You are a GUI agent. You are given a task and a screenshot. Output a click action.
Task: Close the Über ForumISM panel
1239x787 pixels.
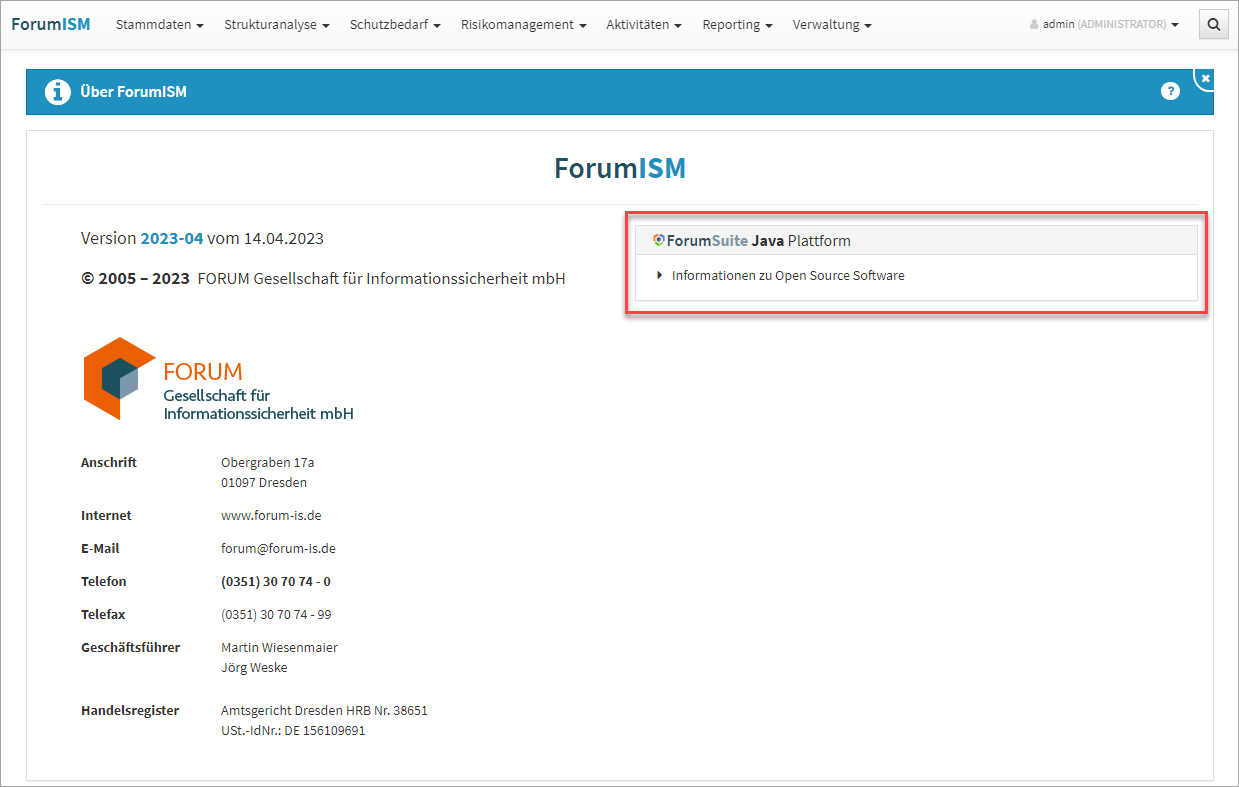1205,78
